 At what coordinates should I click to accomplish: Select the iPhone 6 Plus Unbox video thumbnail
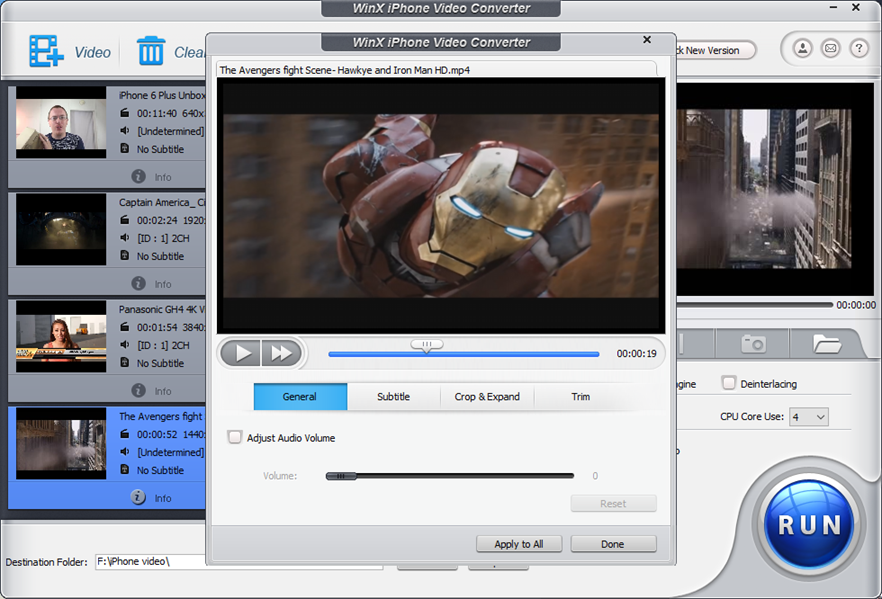[61, 122]
